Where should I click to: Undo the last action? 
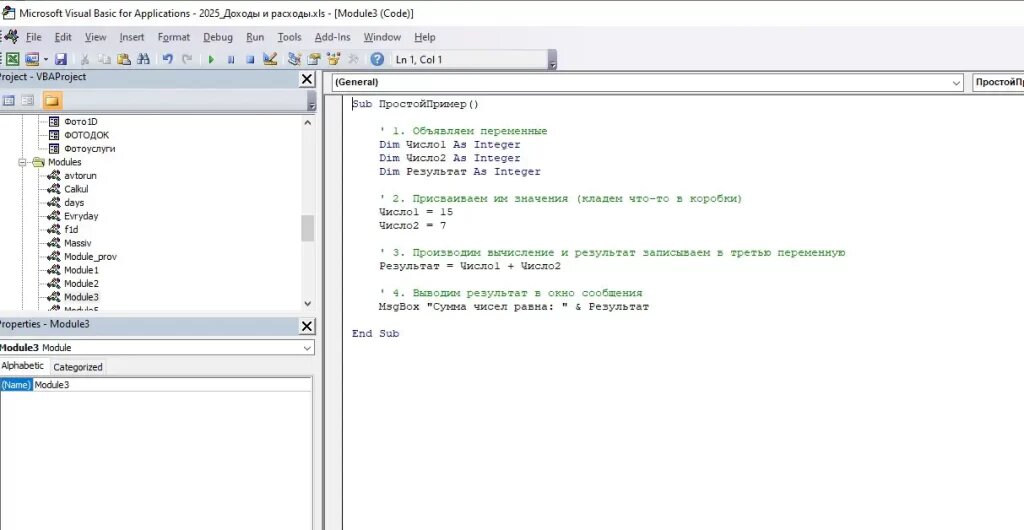coord(168,59)
